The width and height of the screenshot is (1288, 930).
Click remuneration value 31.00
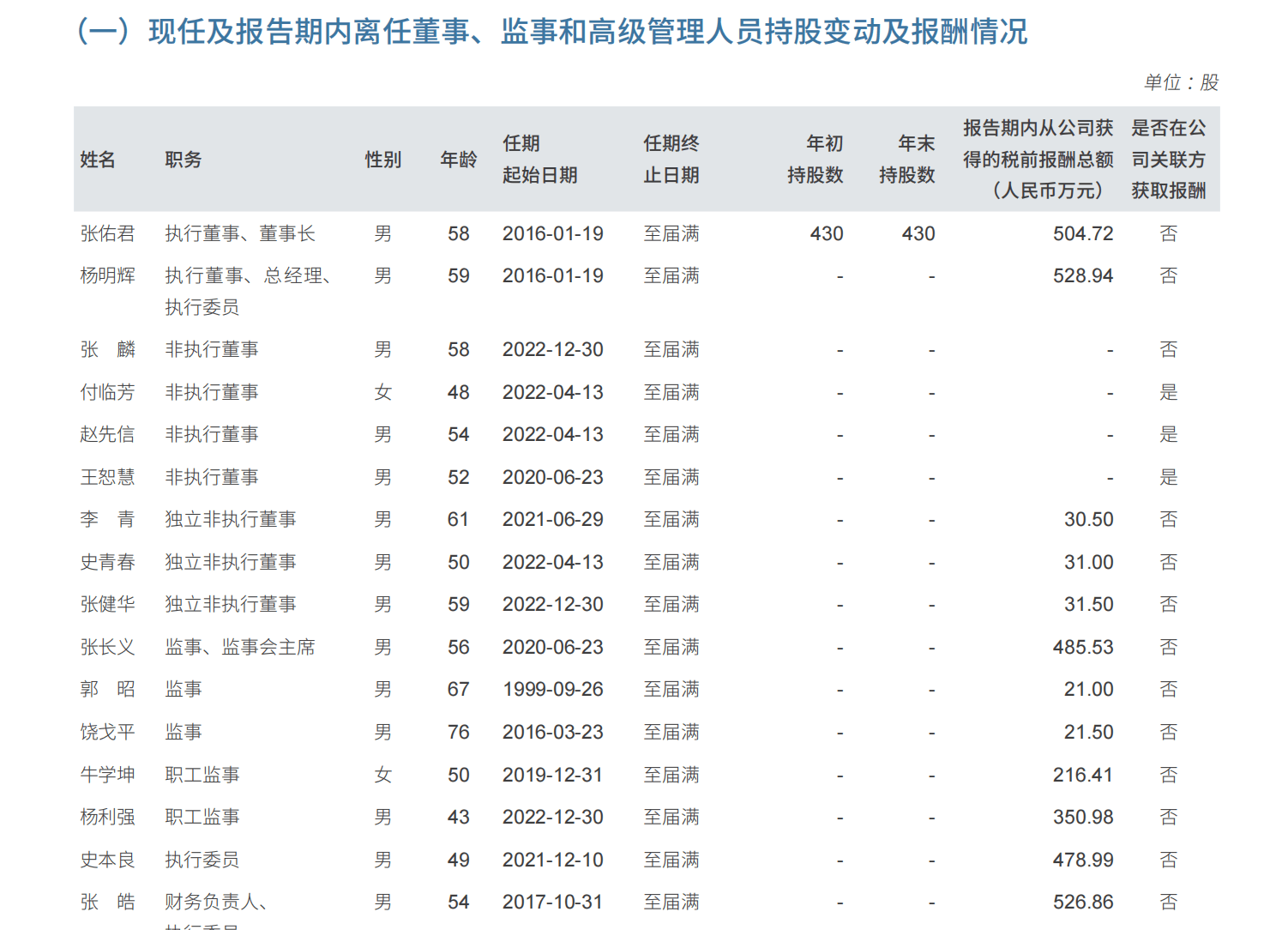click(x=1089, y=562)
